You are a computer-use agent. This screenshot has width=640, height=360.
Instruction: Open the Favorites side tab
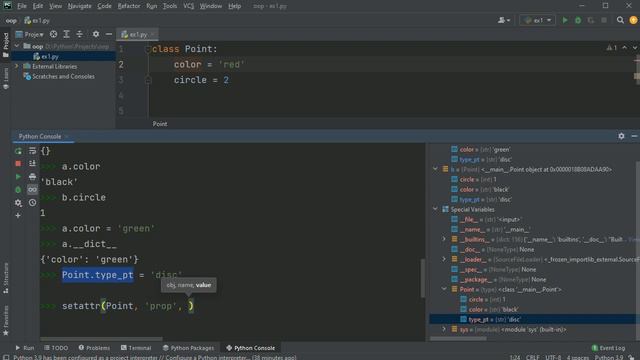point(6,321)
